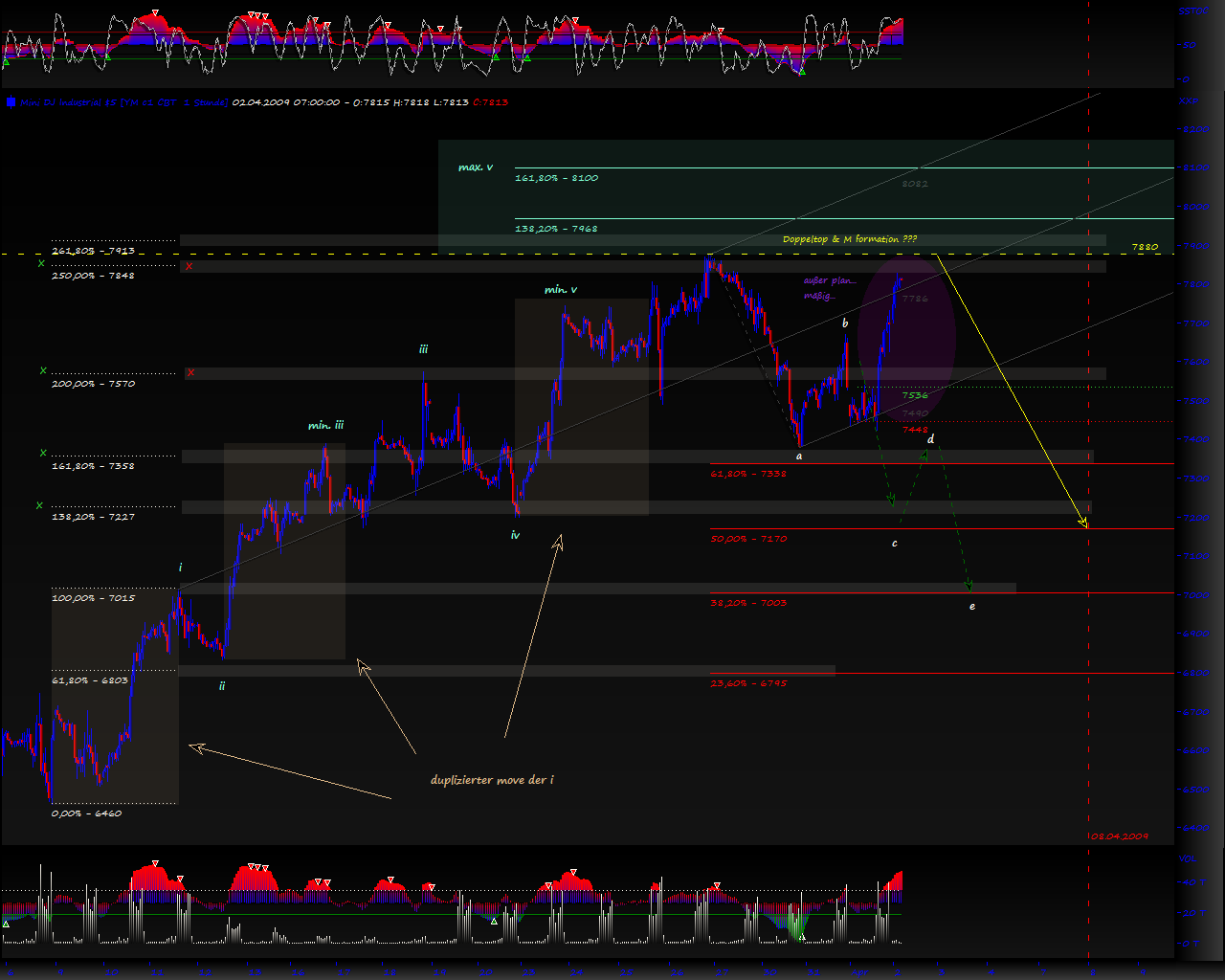This screenshot has height=980, width=1225.
Task: Click the red x marker on the 250,00% level band
Action: (189, 265)
